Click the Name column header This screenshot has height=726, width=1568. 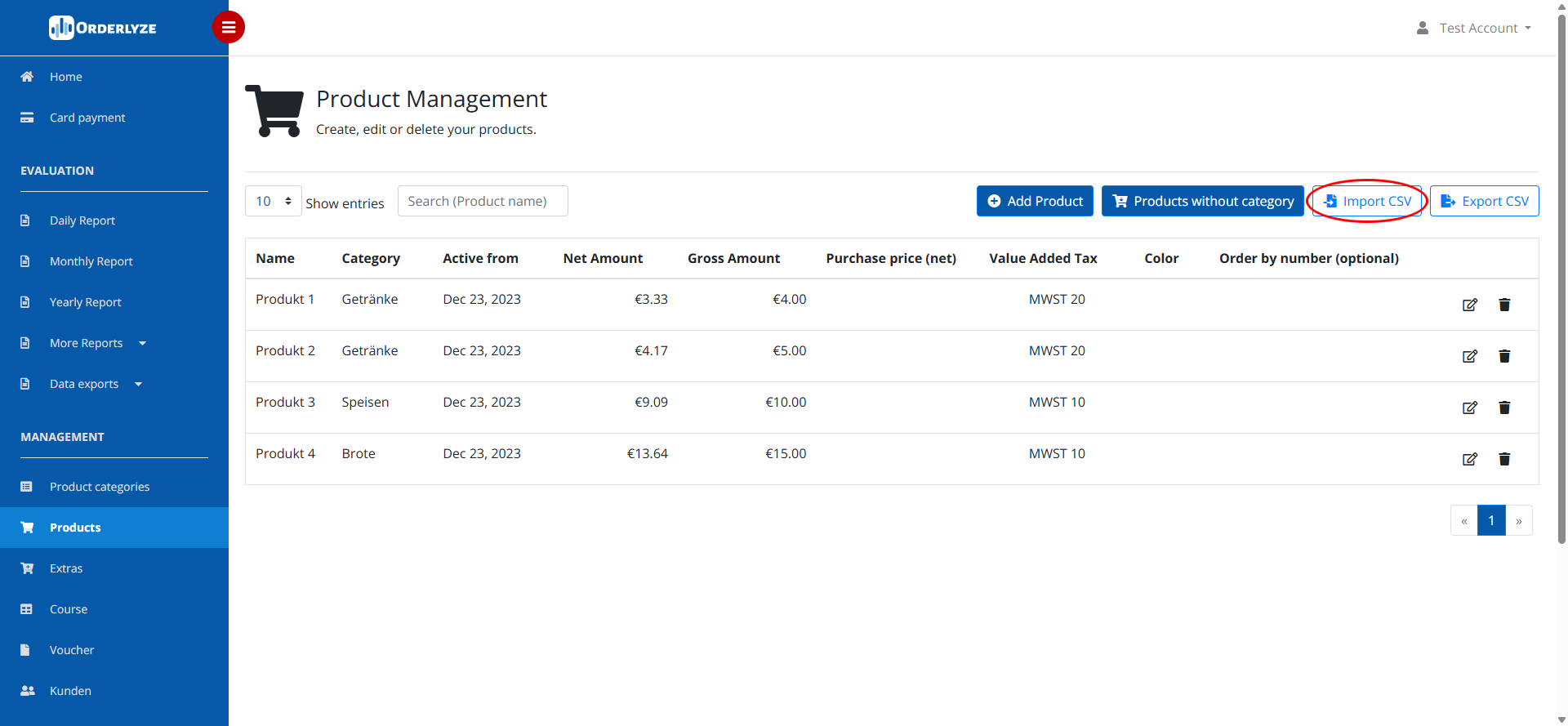[275, 258]
